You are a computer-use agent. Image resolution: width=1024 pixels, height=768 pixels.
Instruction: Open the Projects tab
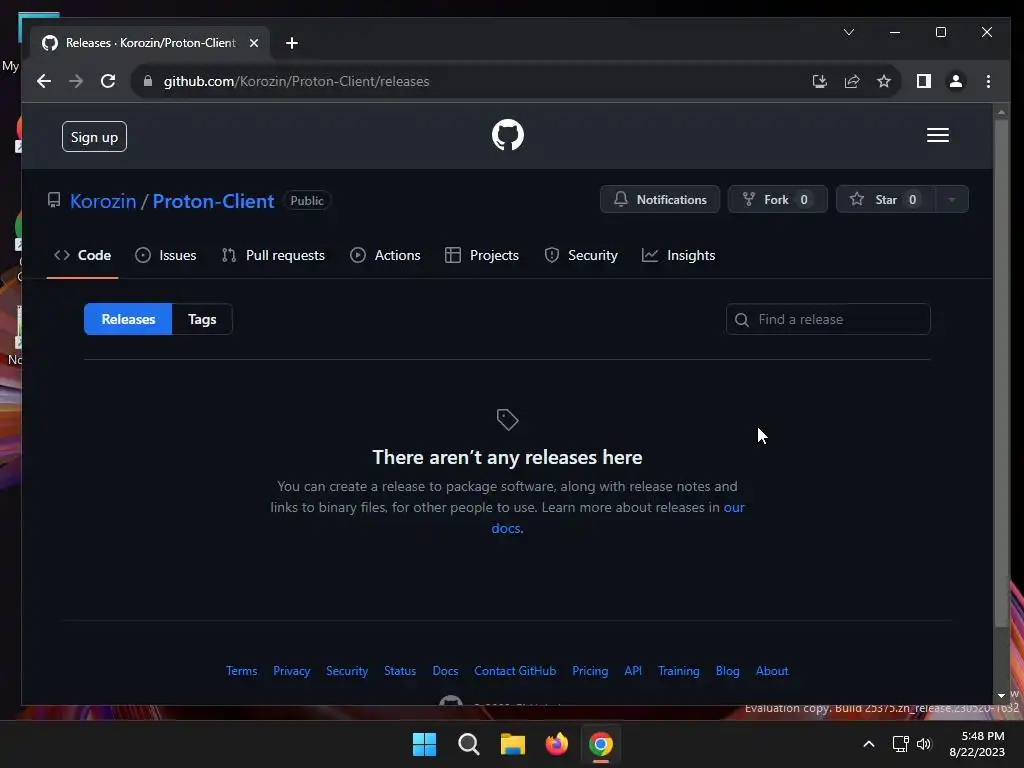[x=481, y=255]
